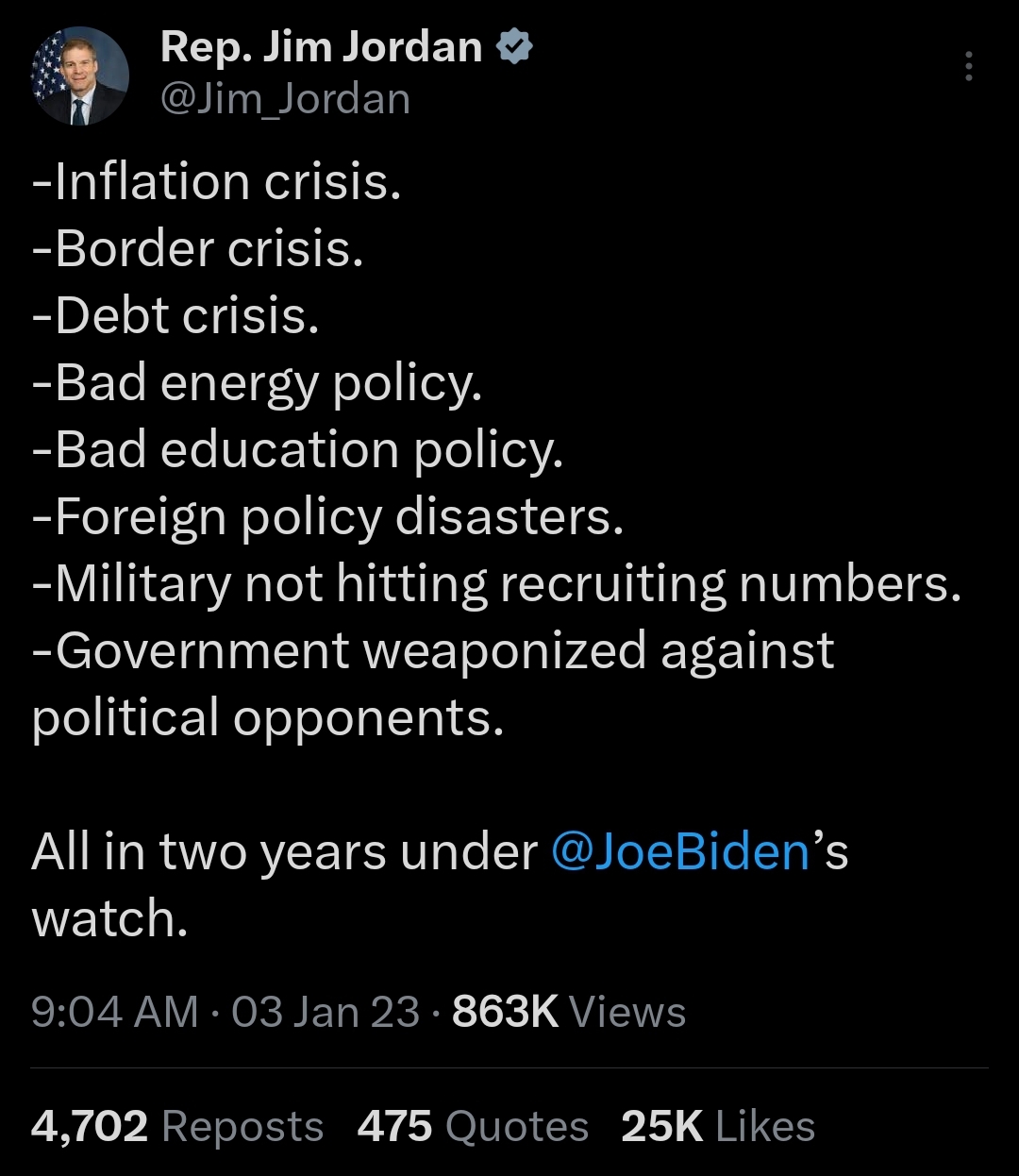View the 863K Views analytics
Viewport: 1019px width, 1176px height.
click(569, 1012)
